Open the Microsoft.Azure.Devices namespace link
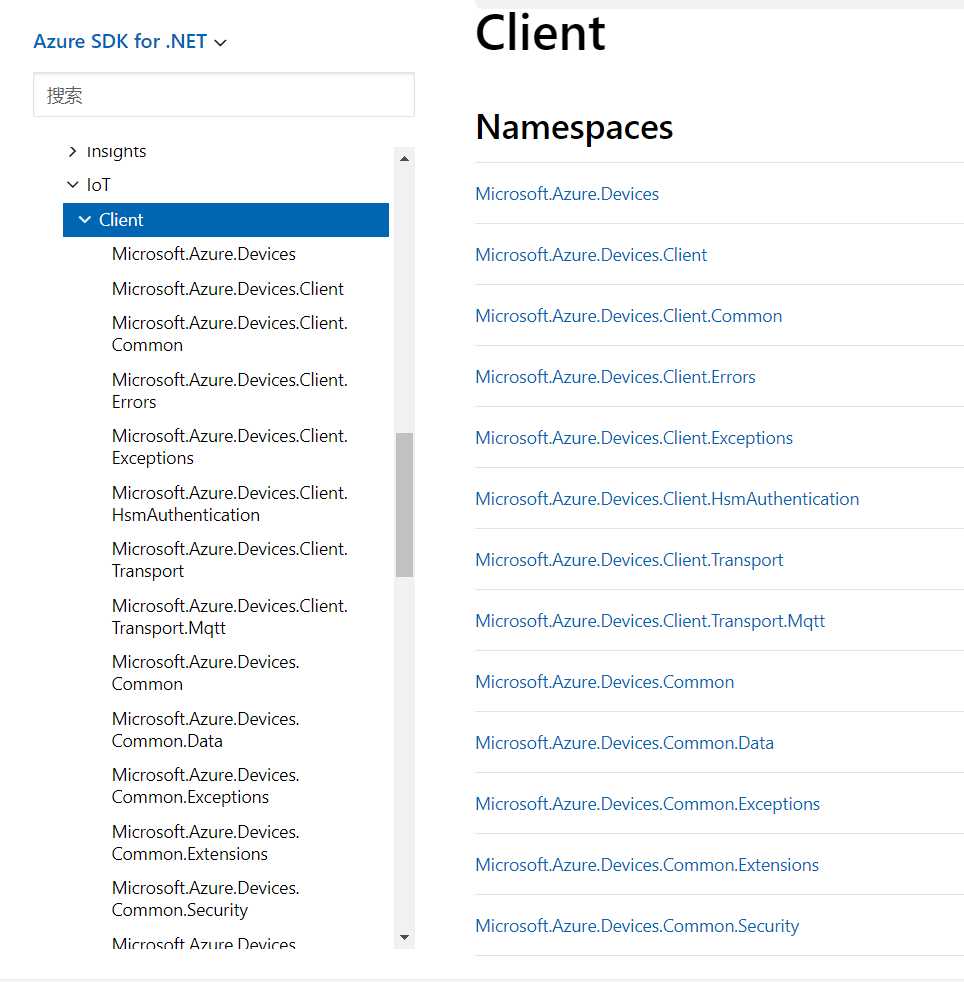This screenshot has height=982, width=964. (x=567, y=194)
